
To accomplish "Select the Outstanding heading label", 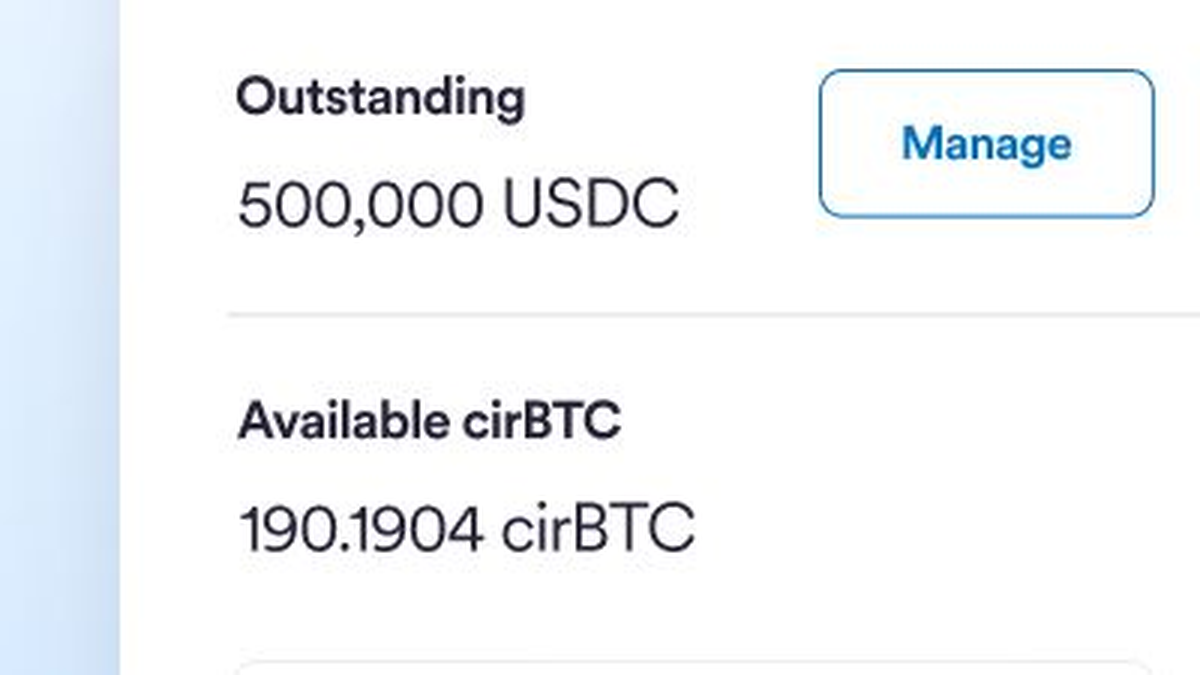I will coord(380,98).
